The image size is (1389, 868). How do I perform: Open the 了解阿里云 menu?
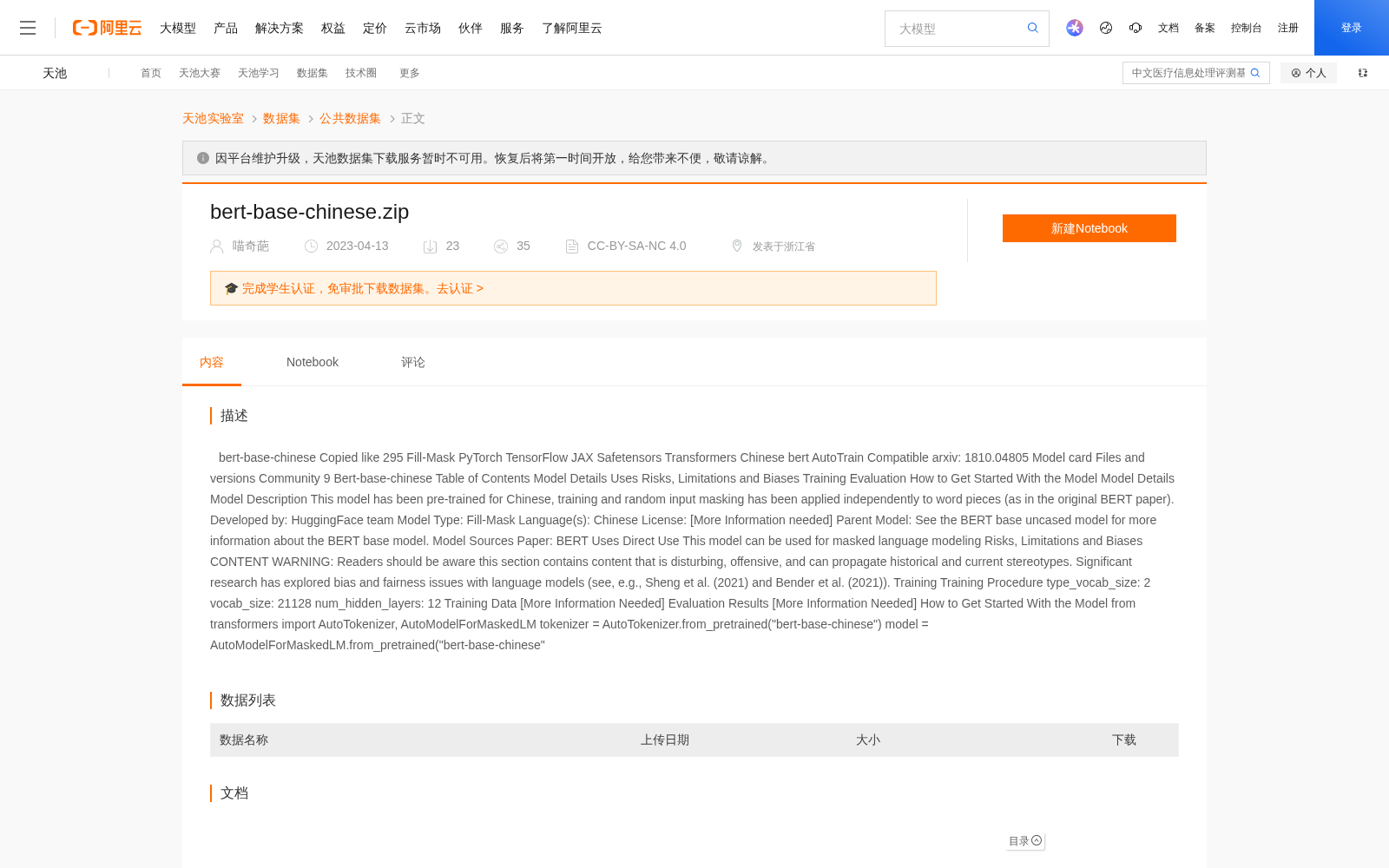572,28
